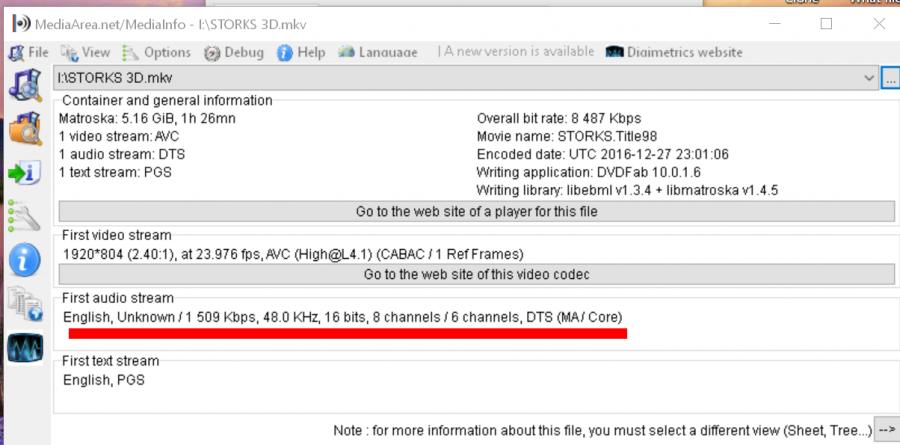Viewport: 900px width, 445px height.
Task: Open the Digimetrics website link
Action: pyautogui.click(x=674, y=52)
